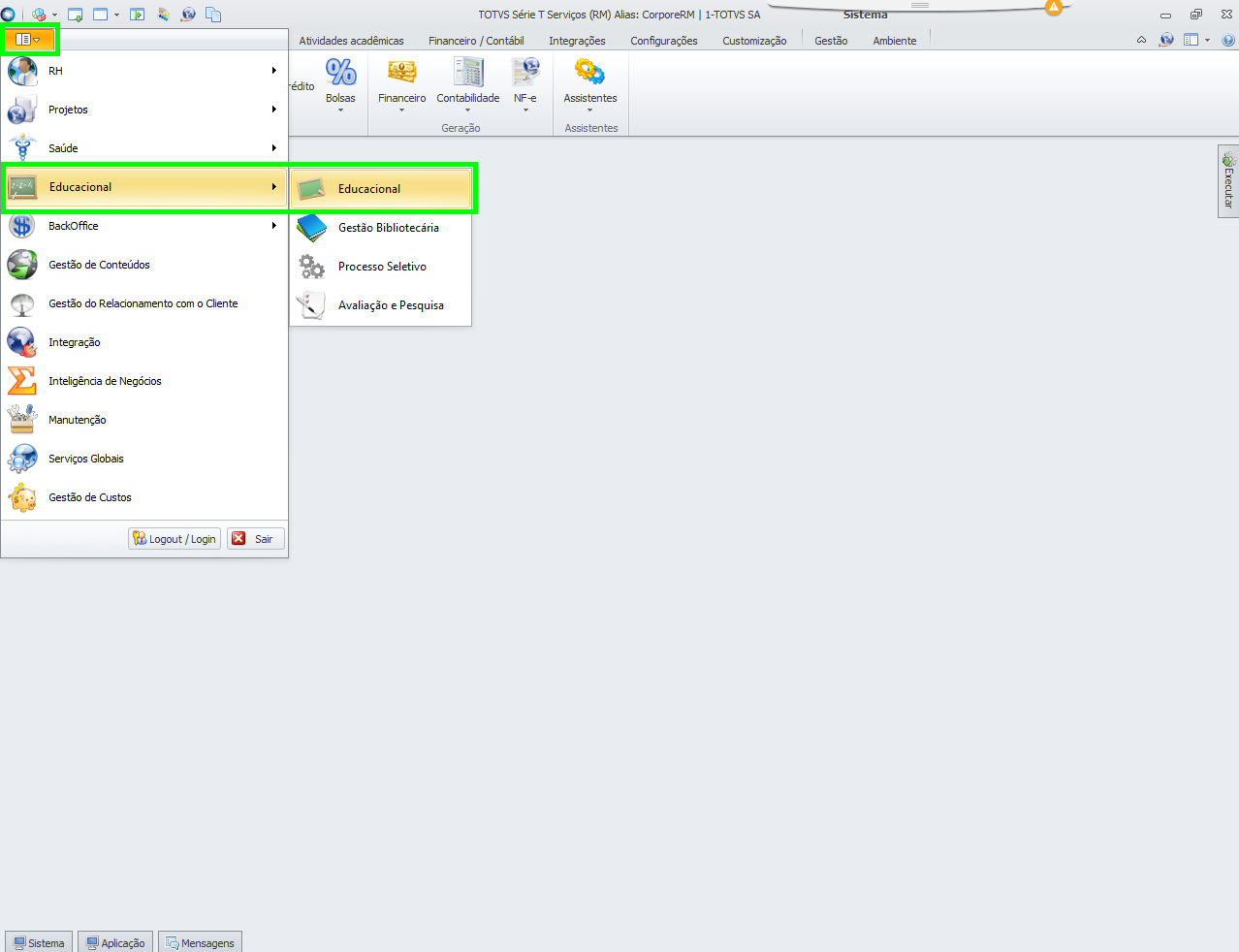This screenshot has width=1239, height=952.
Task: Open the Gestão ribbon tab
Action: pos(831,41)
